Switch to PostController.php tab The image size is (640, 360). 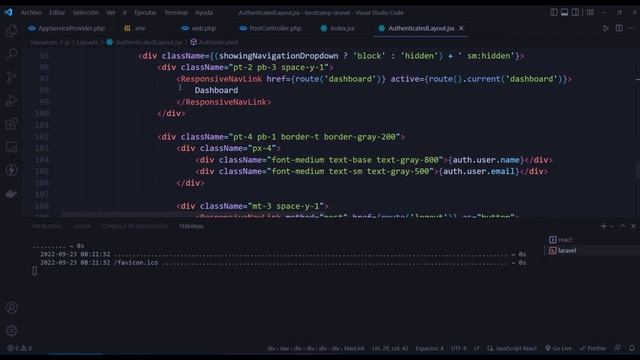pyautogui.click(x=271, y=28)
